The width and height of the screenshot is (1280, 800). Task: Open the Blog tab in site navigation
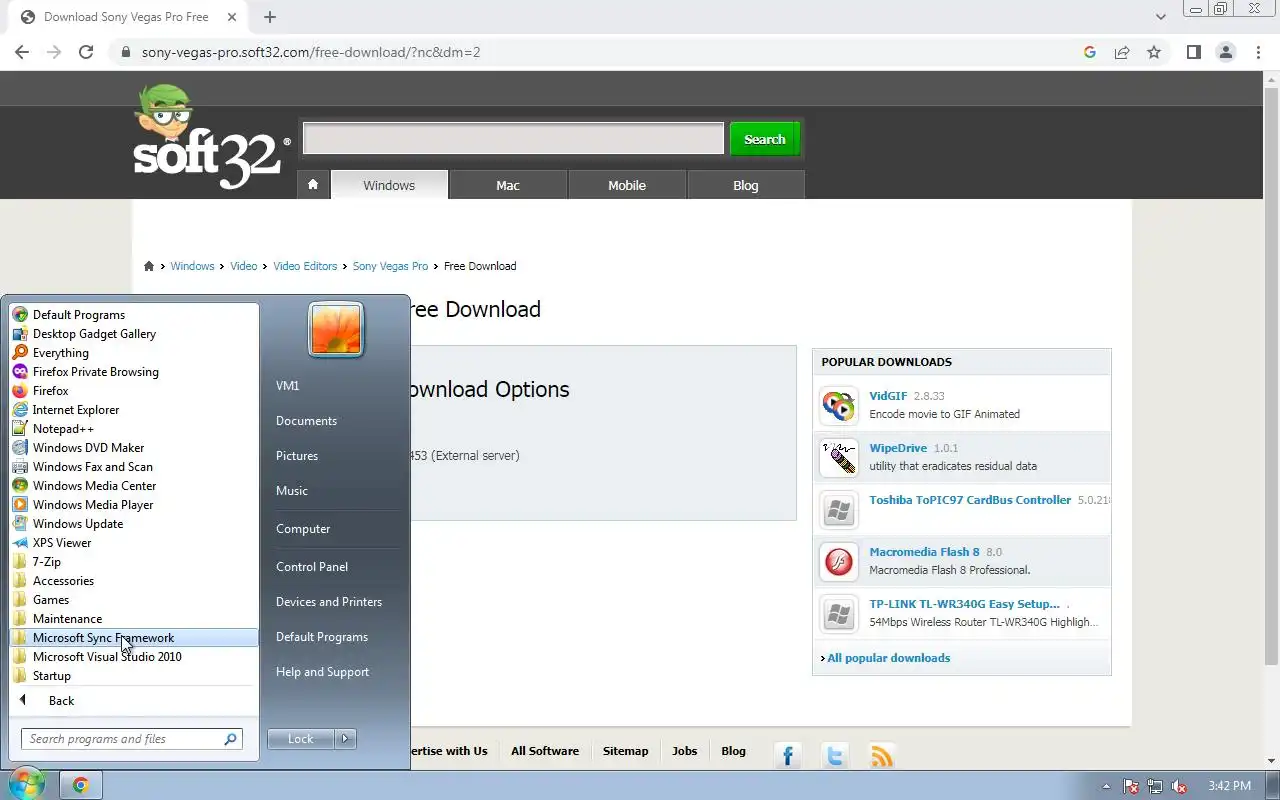coord(746,185)
